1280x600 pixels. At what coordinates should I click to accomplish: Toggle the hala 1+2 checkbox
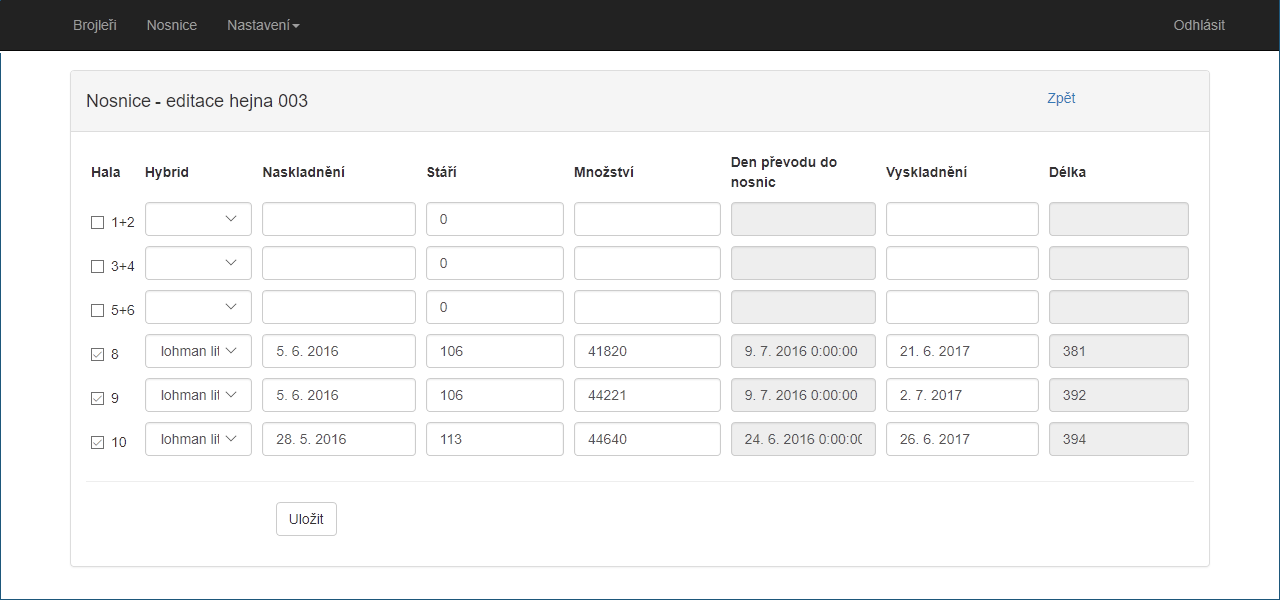(97, 223)
